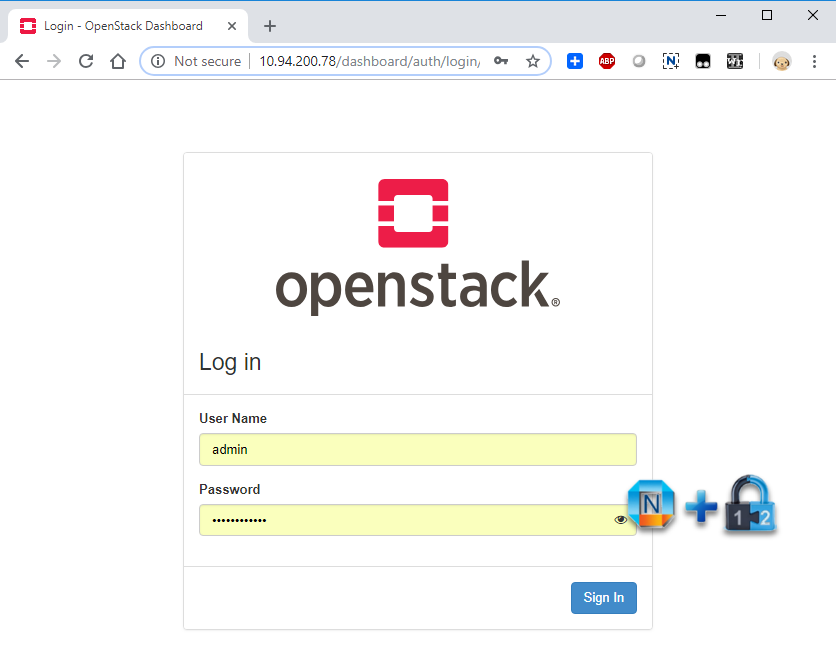The image size is (836, 654).
Task: Maximize the browser window
Action: 767,15
